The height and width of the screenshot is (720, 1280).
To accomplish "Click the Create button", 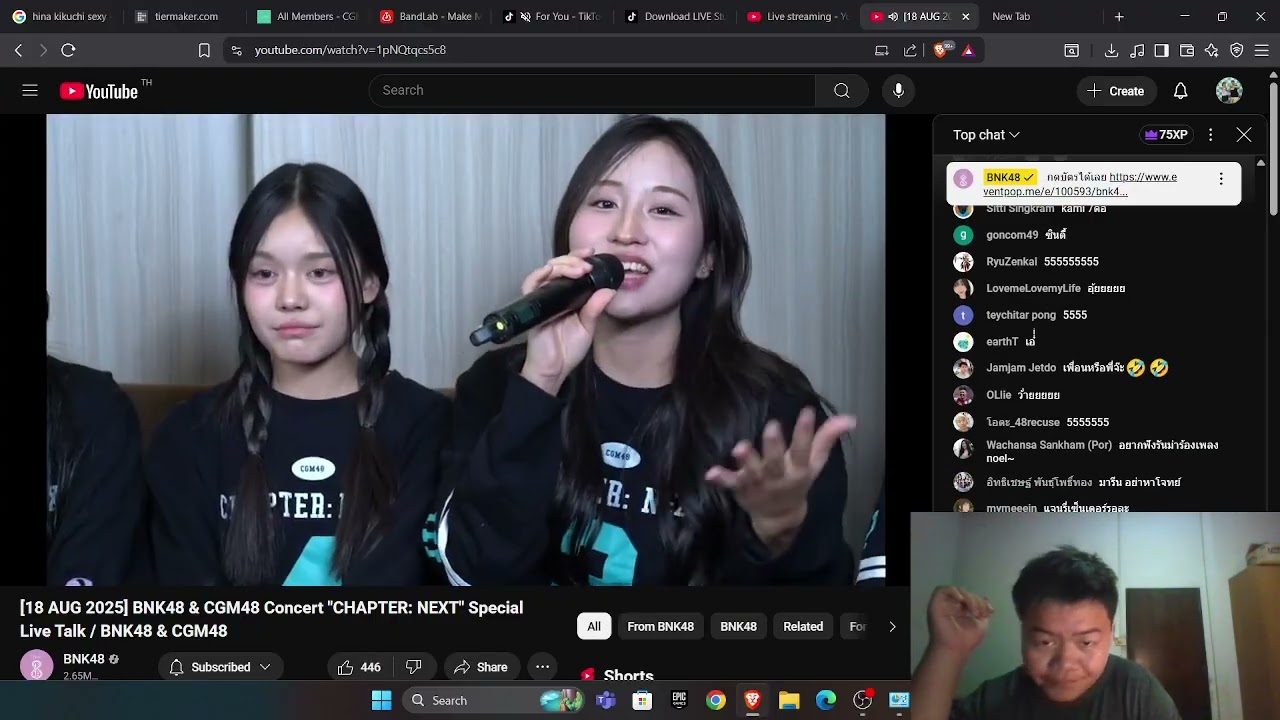I will point(1115,91).
